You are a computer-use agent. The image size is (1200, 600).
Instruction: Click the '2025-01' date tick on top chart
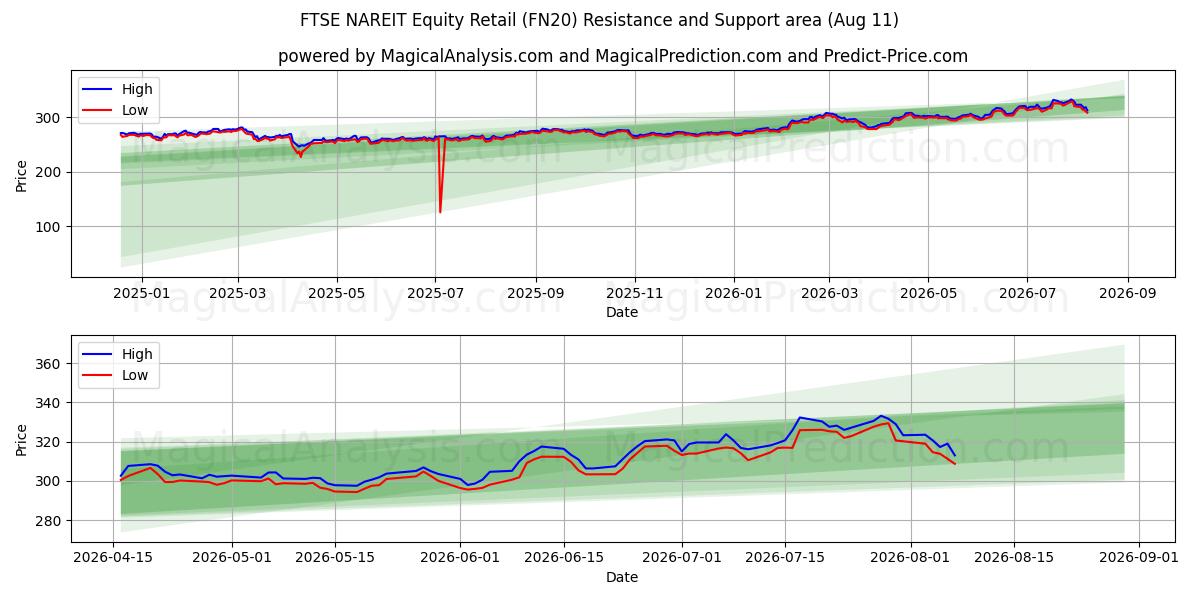[141, 294]
